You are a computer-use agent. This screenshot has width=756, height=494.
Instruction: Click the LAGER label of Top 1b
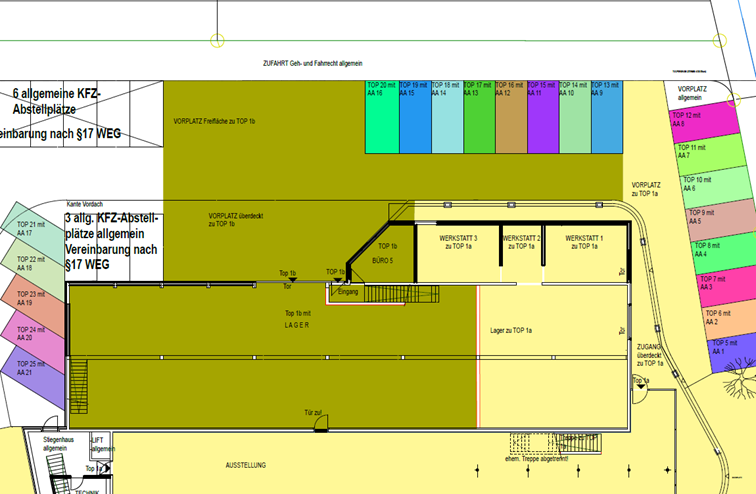(298, 326)
